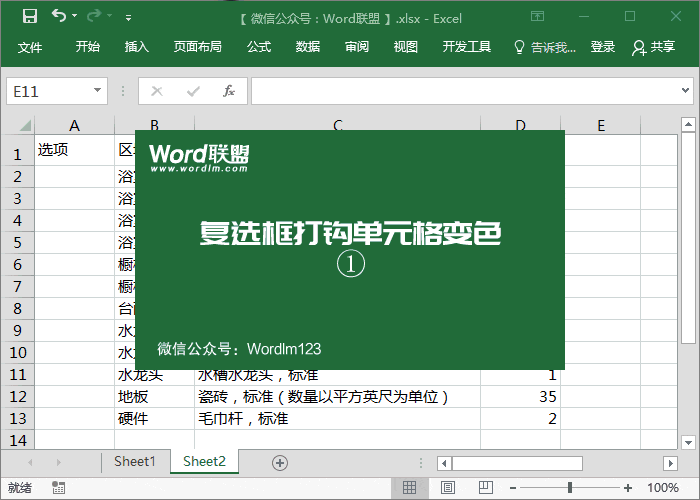700x500 pixels.
Task: Click the sheet tab scroll left arrow
Action: [x=30, y=462]
